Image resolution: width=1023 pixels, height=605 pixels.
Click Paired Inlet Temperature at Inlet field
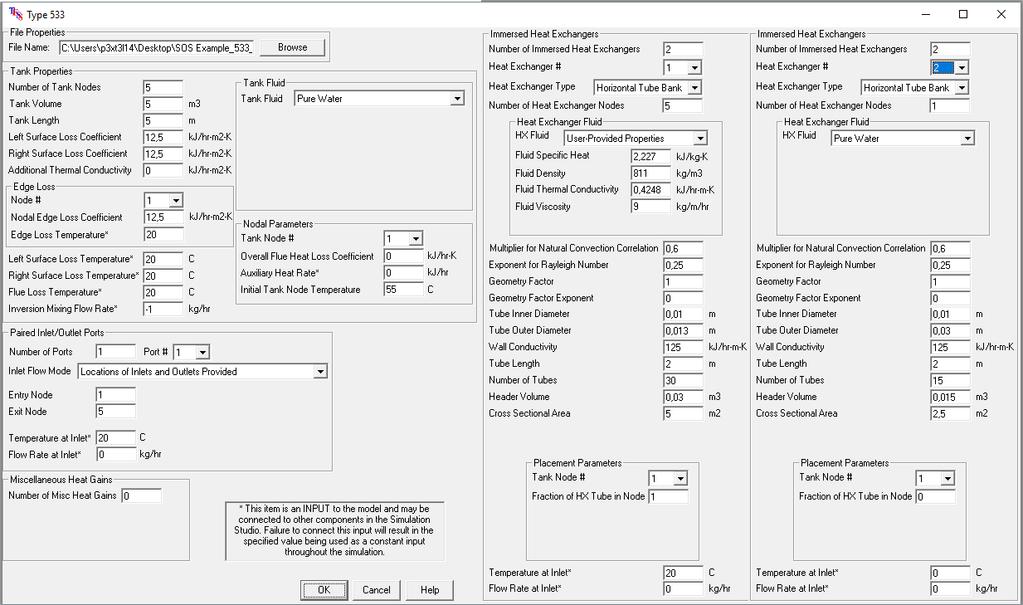pyautogui.click(x=115, y=438)
